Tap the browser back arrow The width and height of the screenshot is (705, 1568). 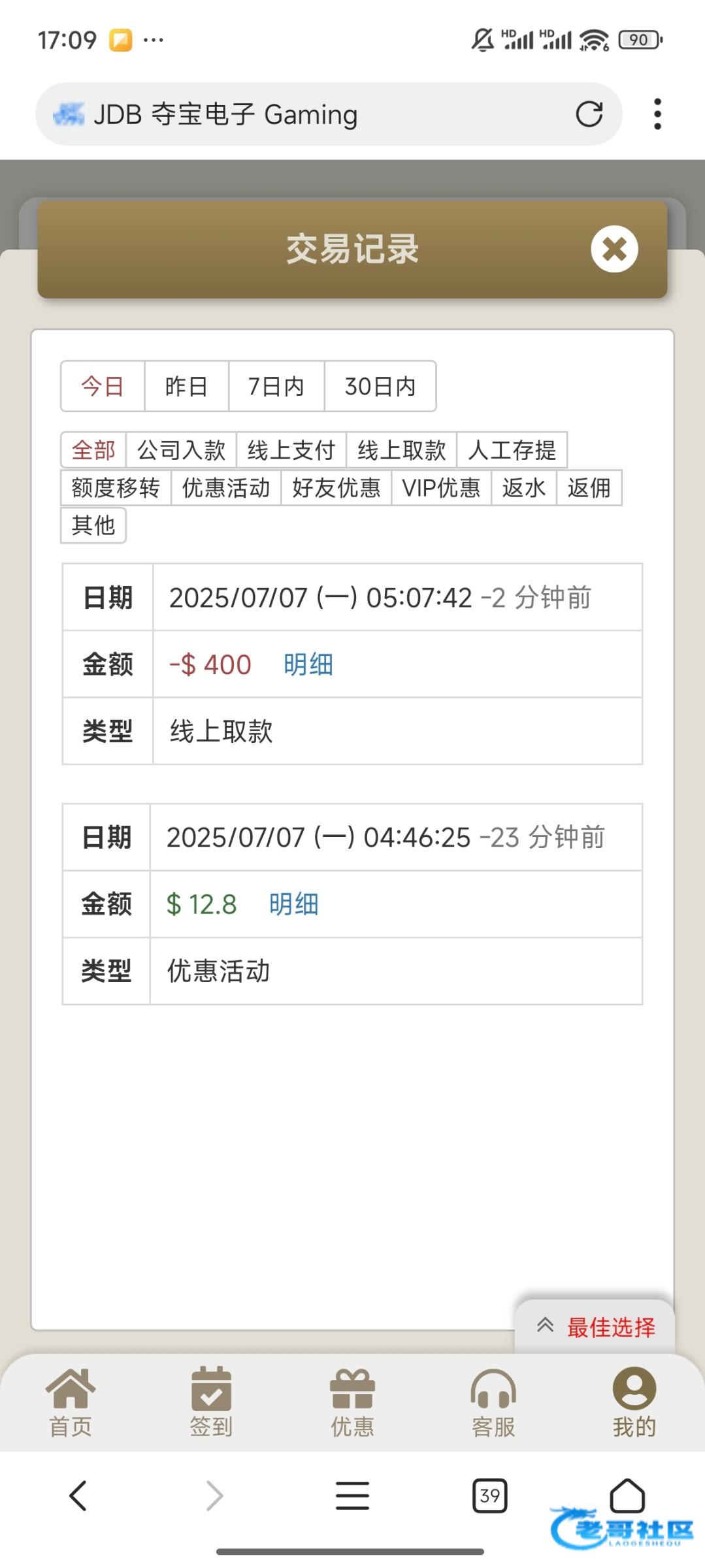click(x=78, y=1495)
